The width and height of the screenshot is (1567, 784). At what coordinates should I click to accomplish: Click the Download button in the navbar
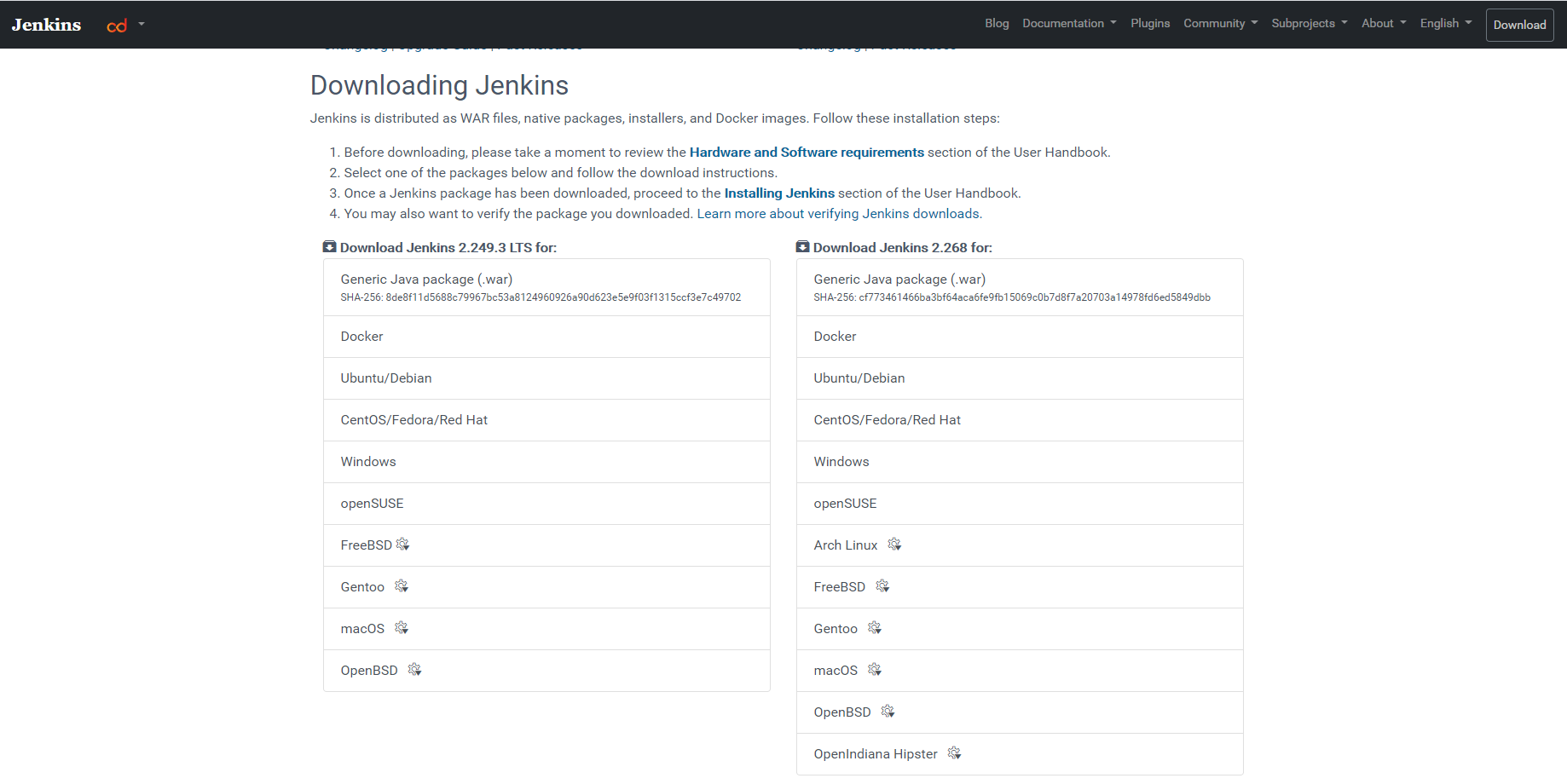tap(1519, 25)
